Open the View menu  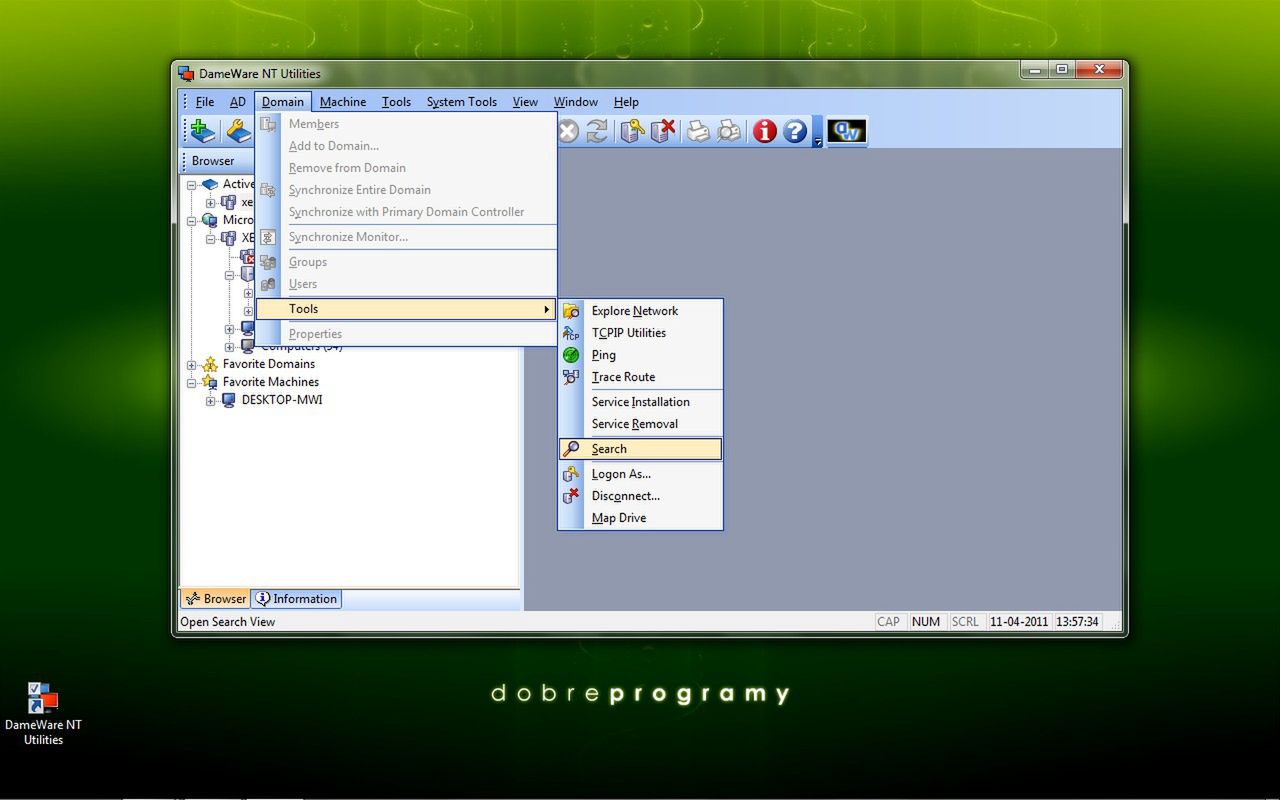pyautogui.click(x=525, y=102)
